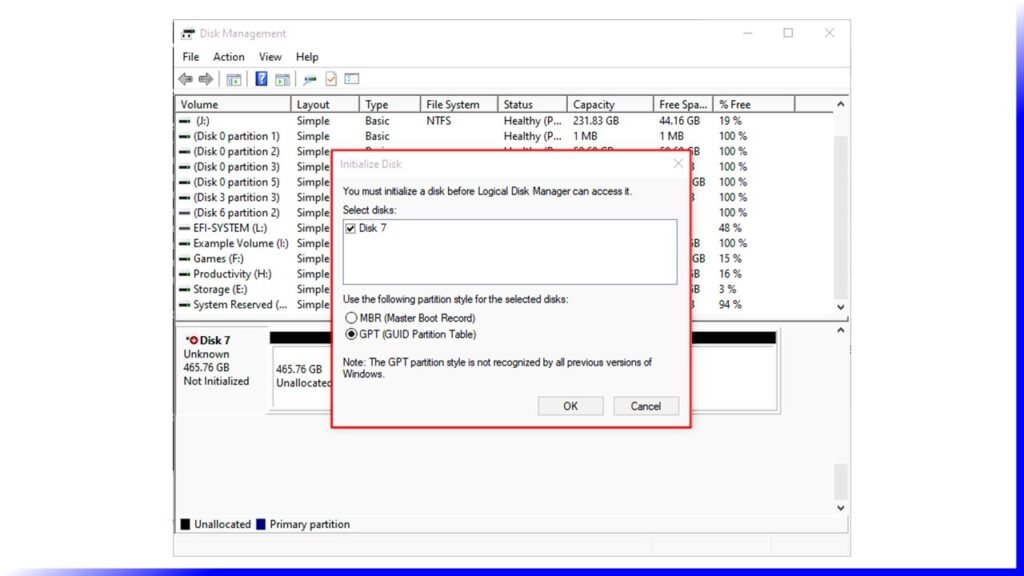Uncheck the Disk 7 checkbox
The height and width of the screenshot is (576, 1024).
[x=350, y=229]
